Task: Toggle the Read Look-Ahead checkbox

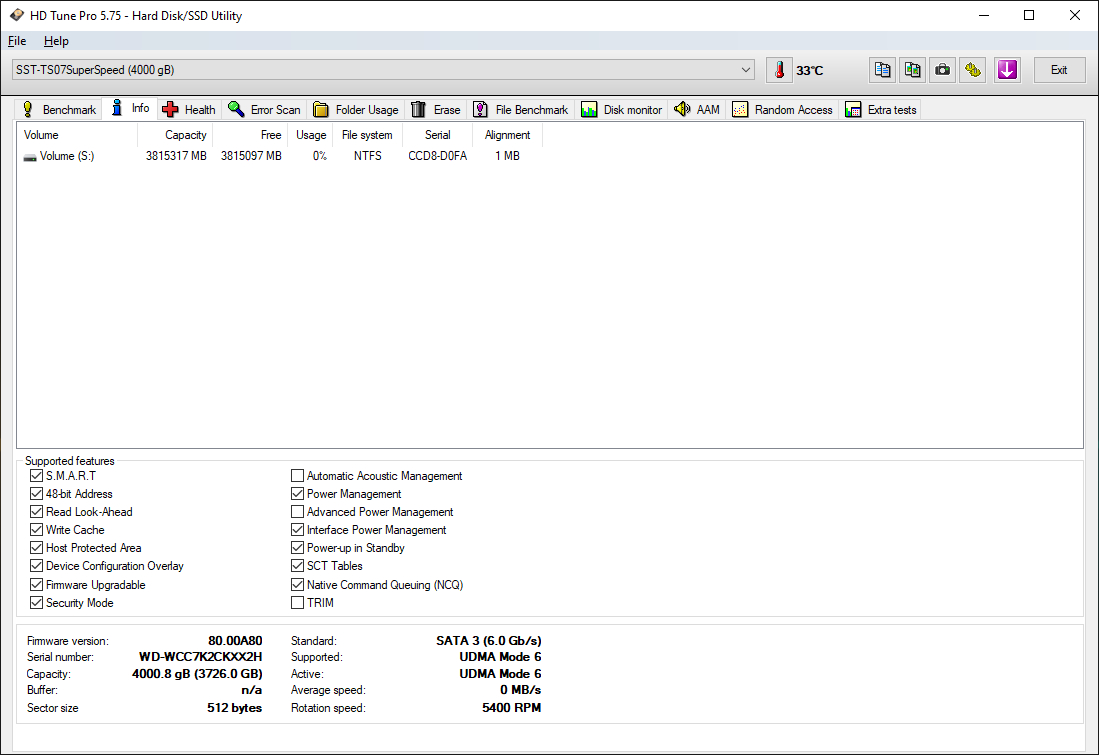Action: click(x=36, y=512)
